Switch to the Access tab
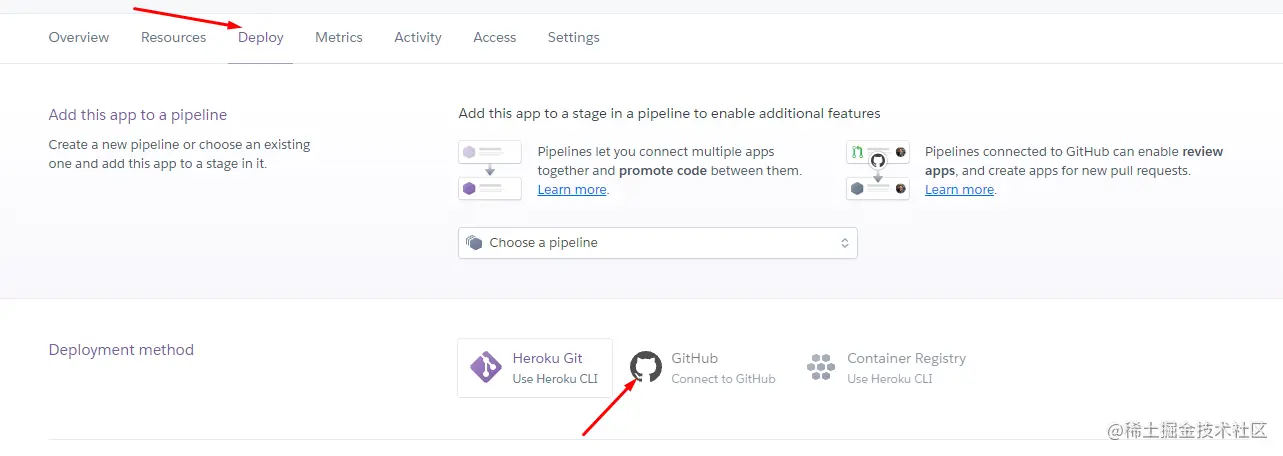Image resolution: width=1283 pixels, height=456 pixels. 495,37
